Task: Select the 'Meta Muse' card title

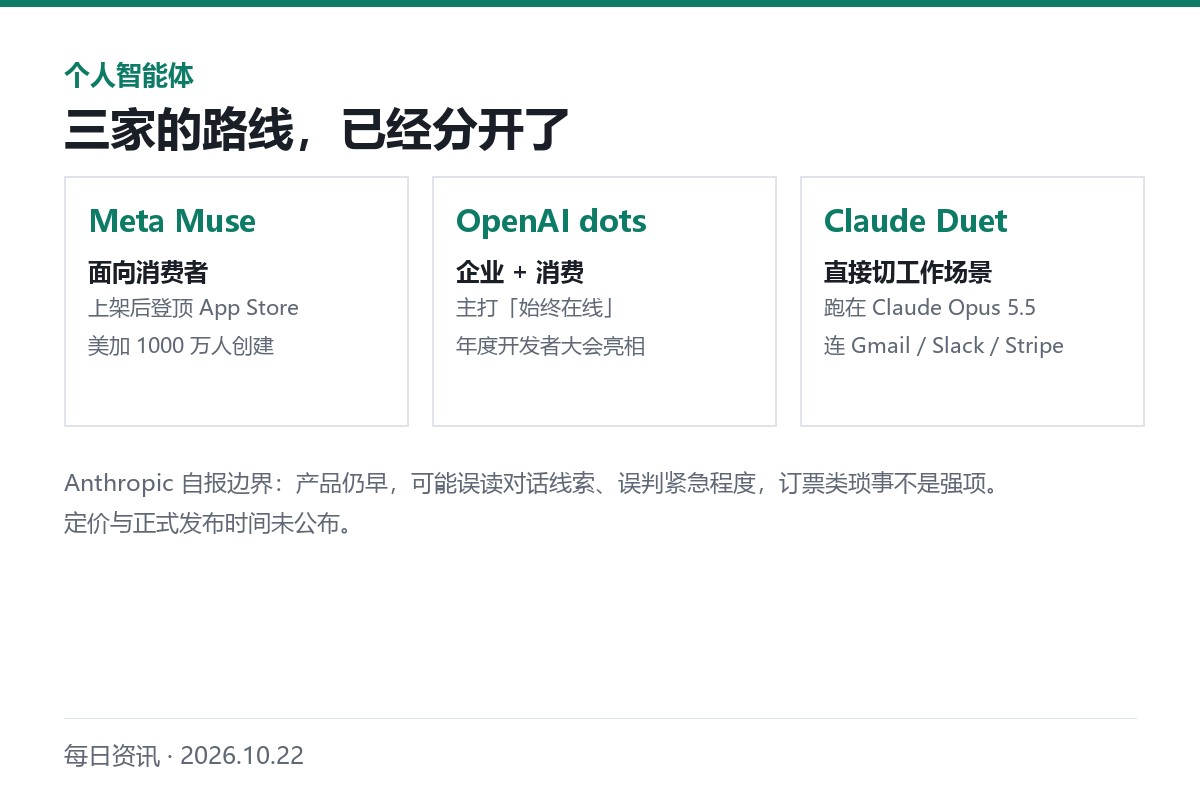Action: coord(172,221)
